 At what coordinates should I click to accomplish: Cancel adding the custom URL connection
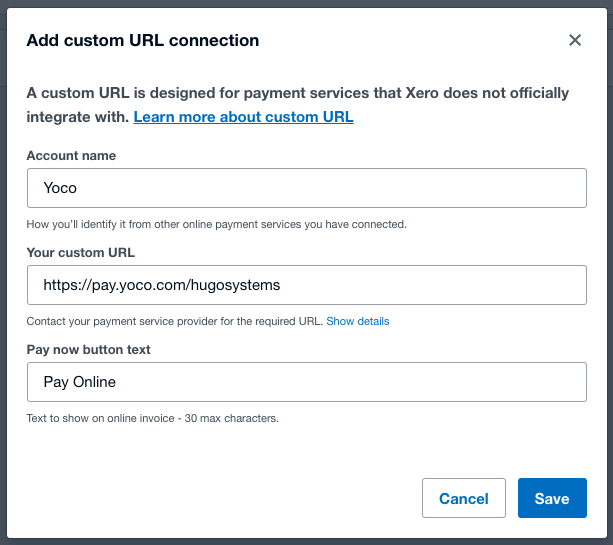click(463, 498)
